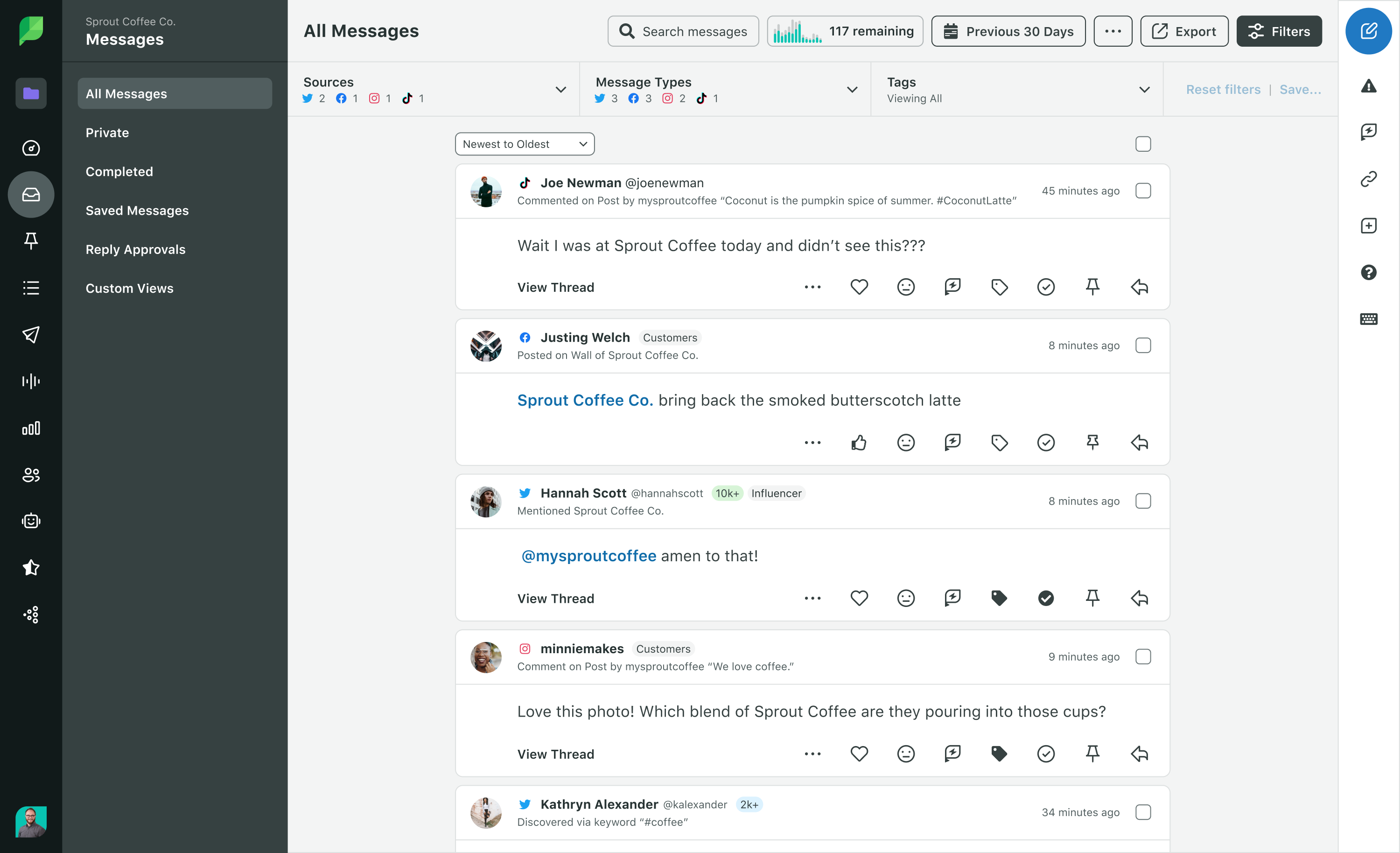Tag Hannah Scott's message

click(x=999, y=598)
